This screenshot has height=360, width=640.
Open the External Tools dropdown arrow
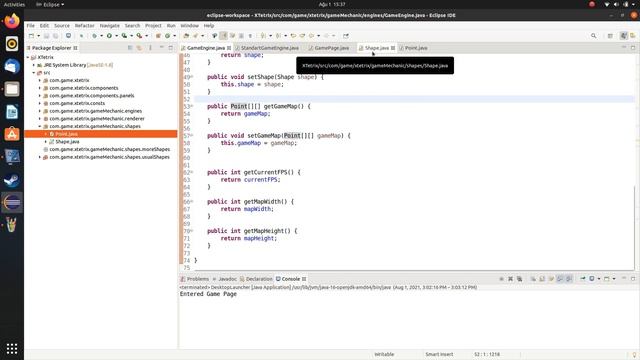coord(147,36)
